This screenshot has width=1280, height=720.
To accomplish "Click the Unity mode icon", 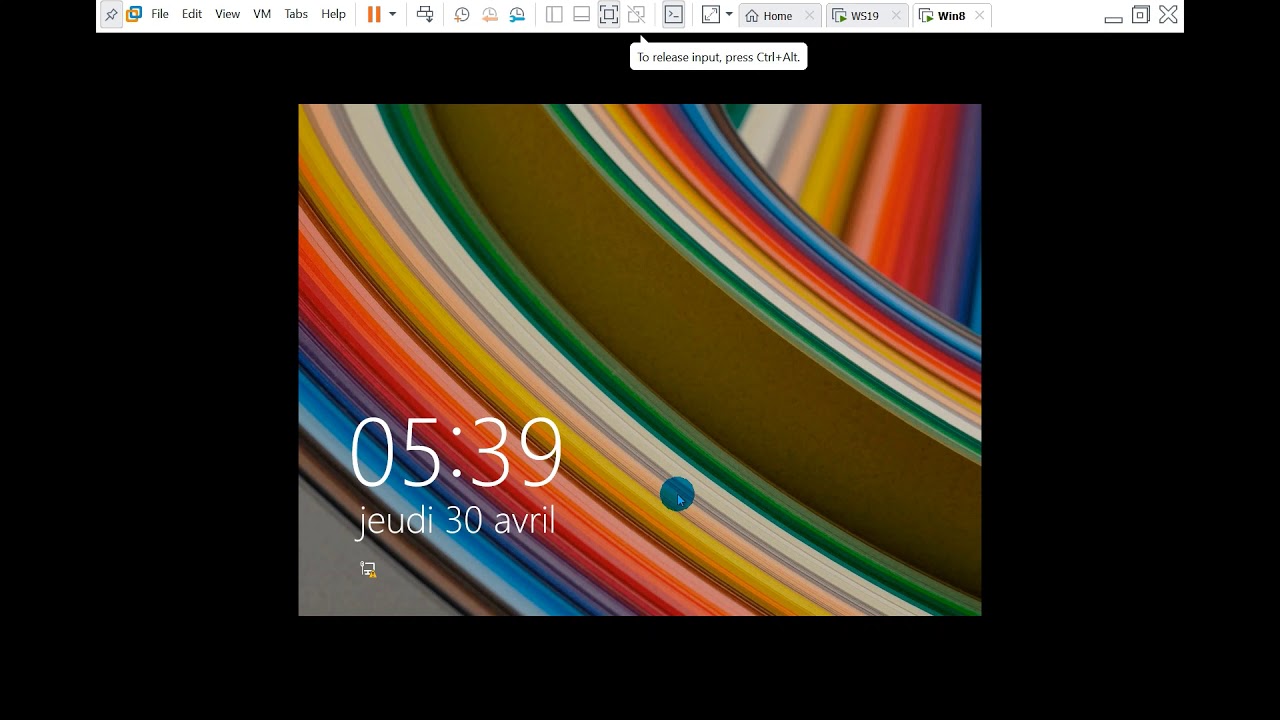I will [x=636, y=15].
